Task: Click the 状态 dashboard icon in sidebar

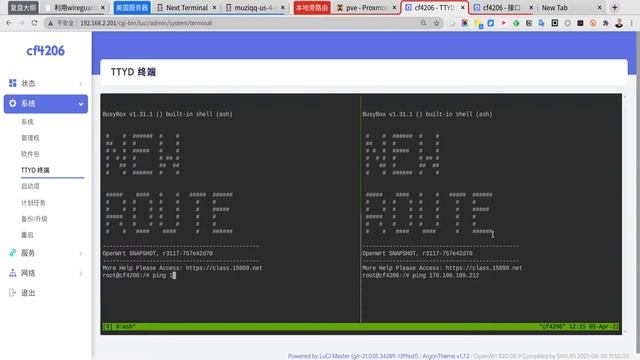Action: (13, 83)
